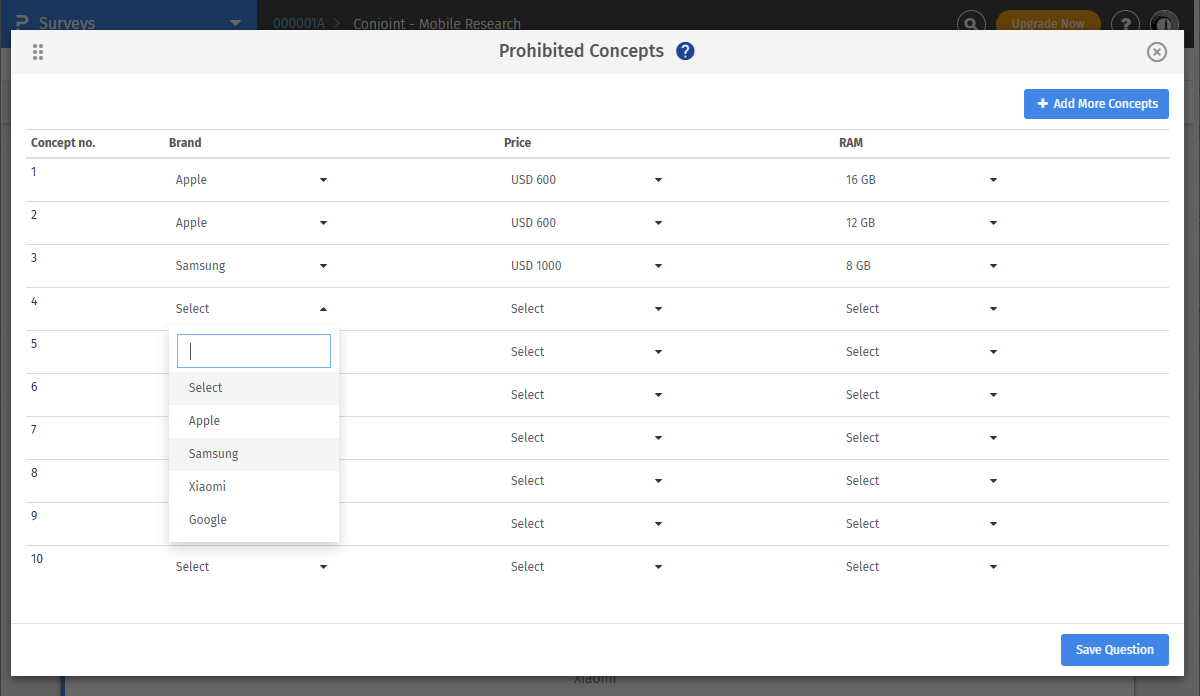The width and height of the screenshot is (1200, 696).
Task: Choose Xiaomi from the brand list
Action: click(208, 487)
